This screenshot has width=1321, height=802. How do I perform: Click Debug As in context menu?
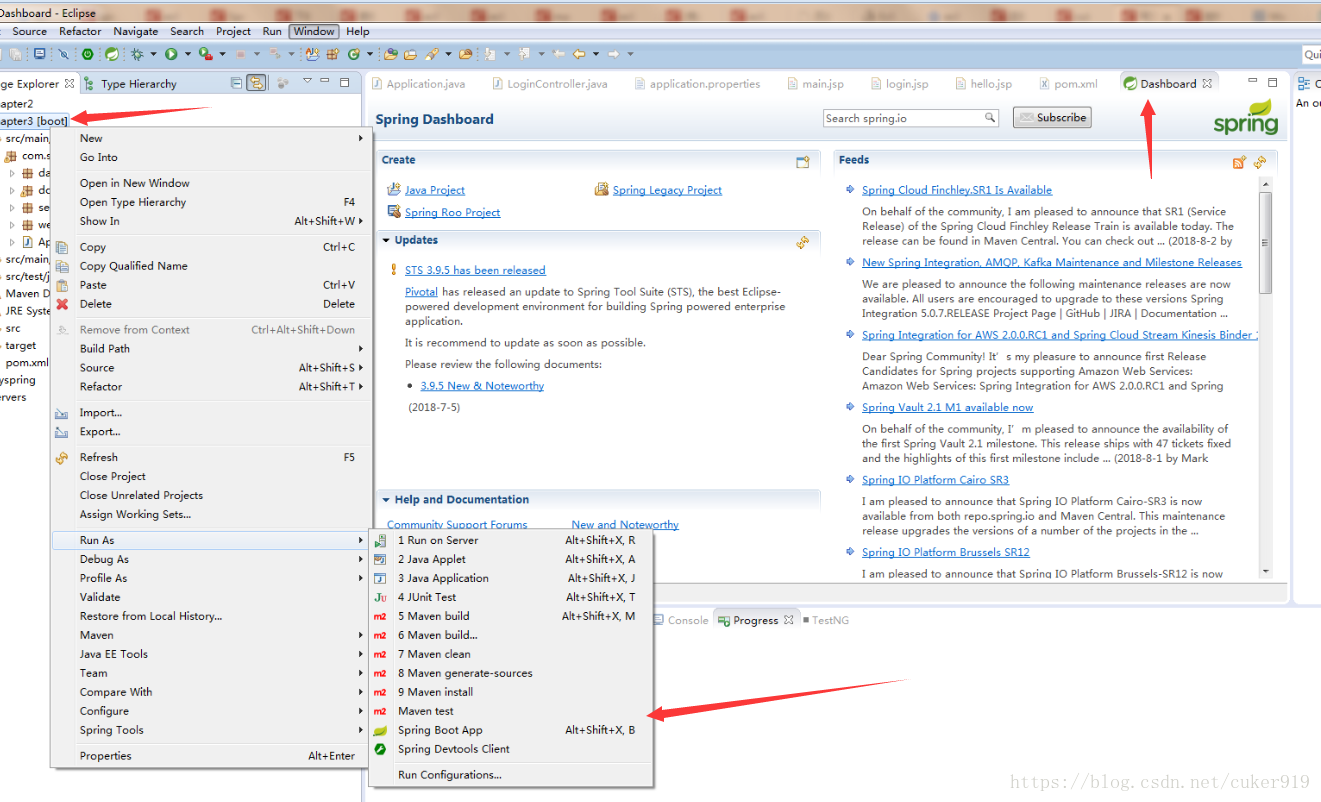tap(210, 559)
